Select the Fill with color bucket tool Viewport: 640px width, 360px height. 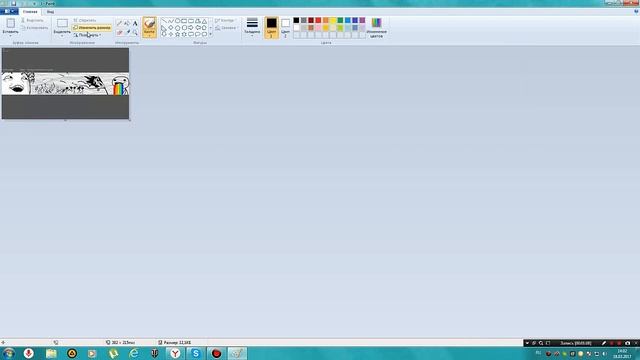coord(127,23)
